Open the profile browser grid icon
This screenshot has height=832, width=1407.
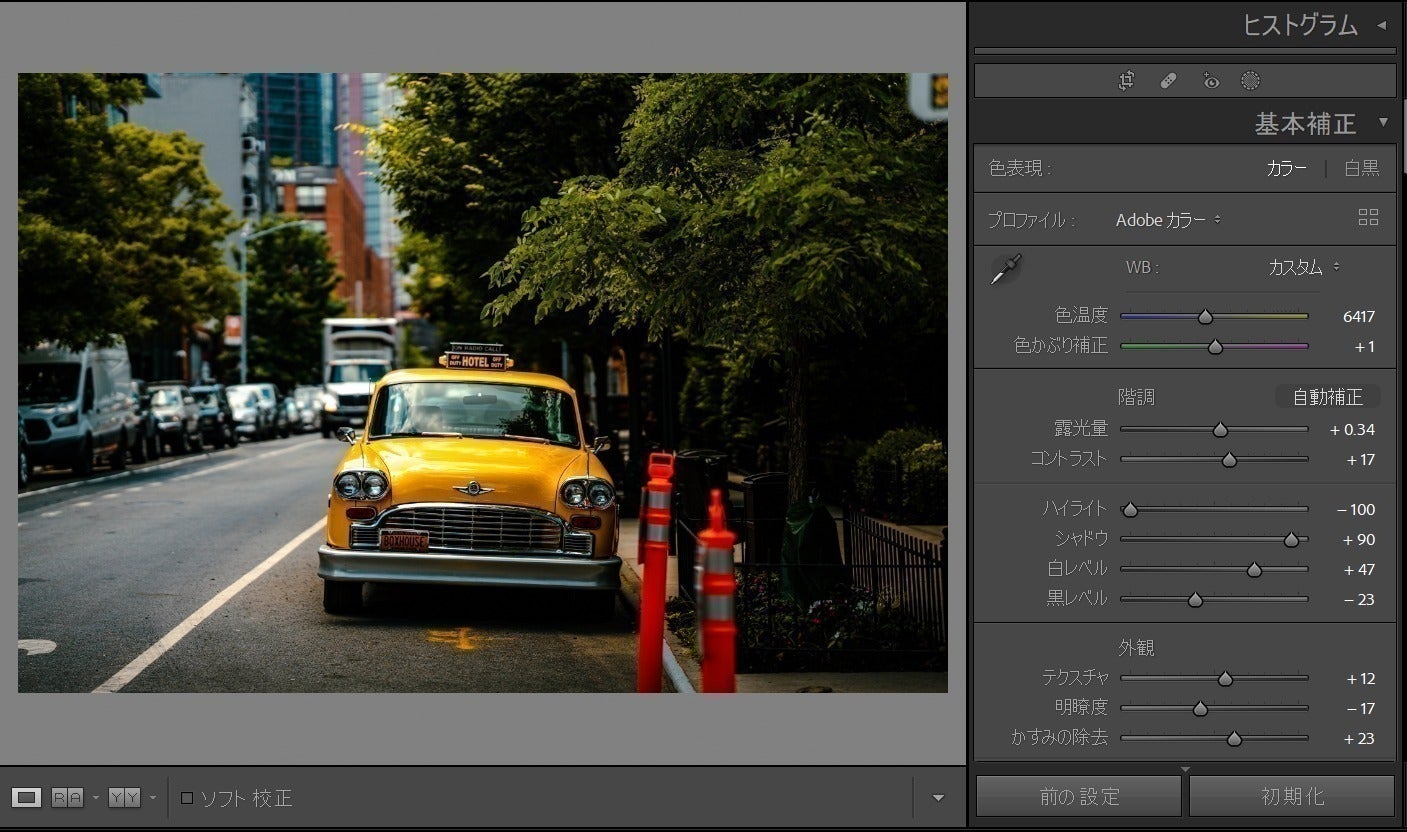point(1368,218)
